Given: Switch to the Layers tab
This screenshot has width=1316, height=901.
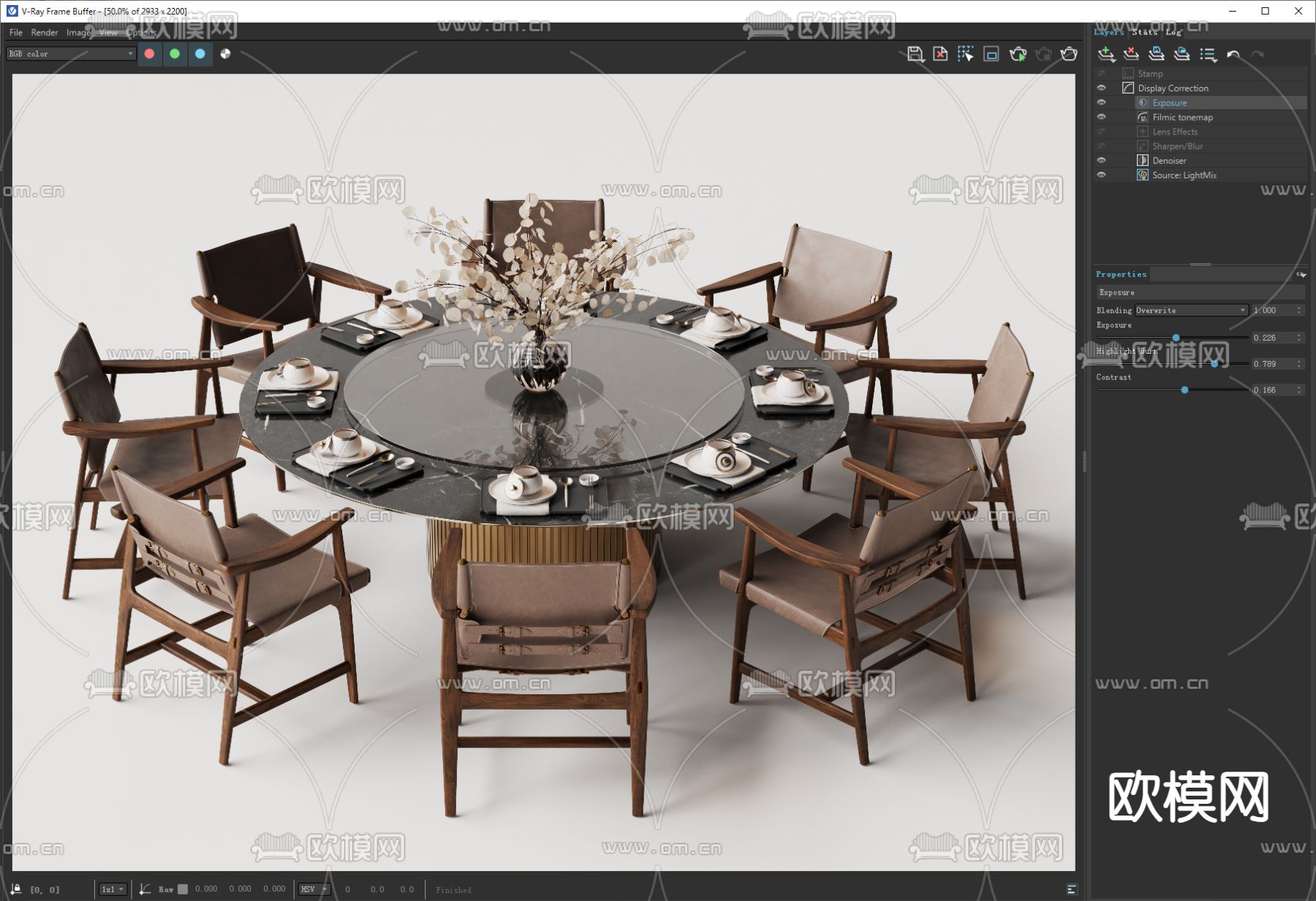Looking at the screenshot, I should coord(1109,31).
